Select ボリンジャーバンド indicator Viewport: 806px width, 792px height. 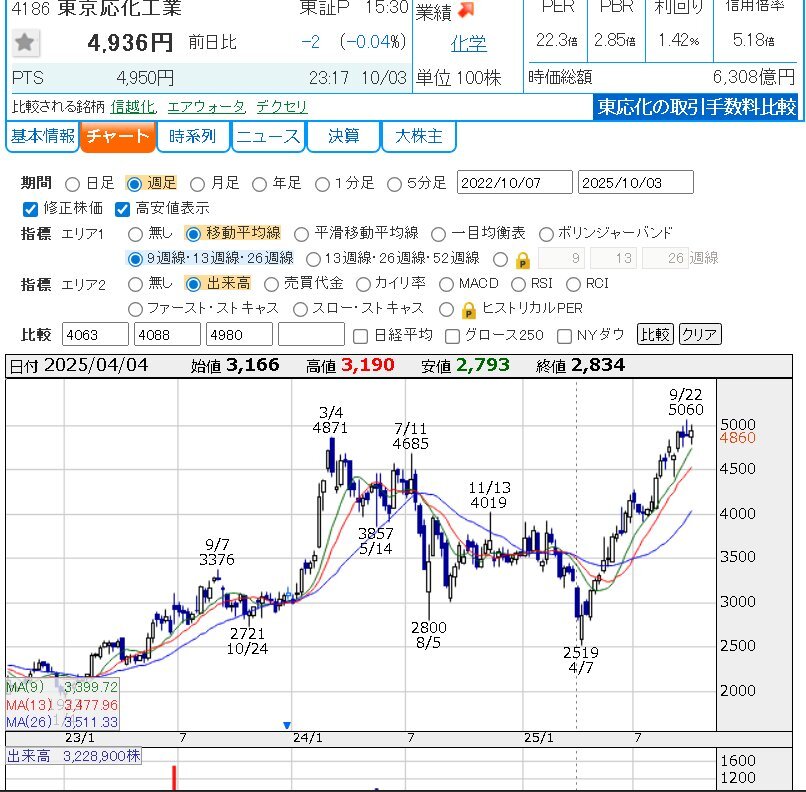pyautogui.click(x=546, y=234)
